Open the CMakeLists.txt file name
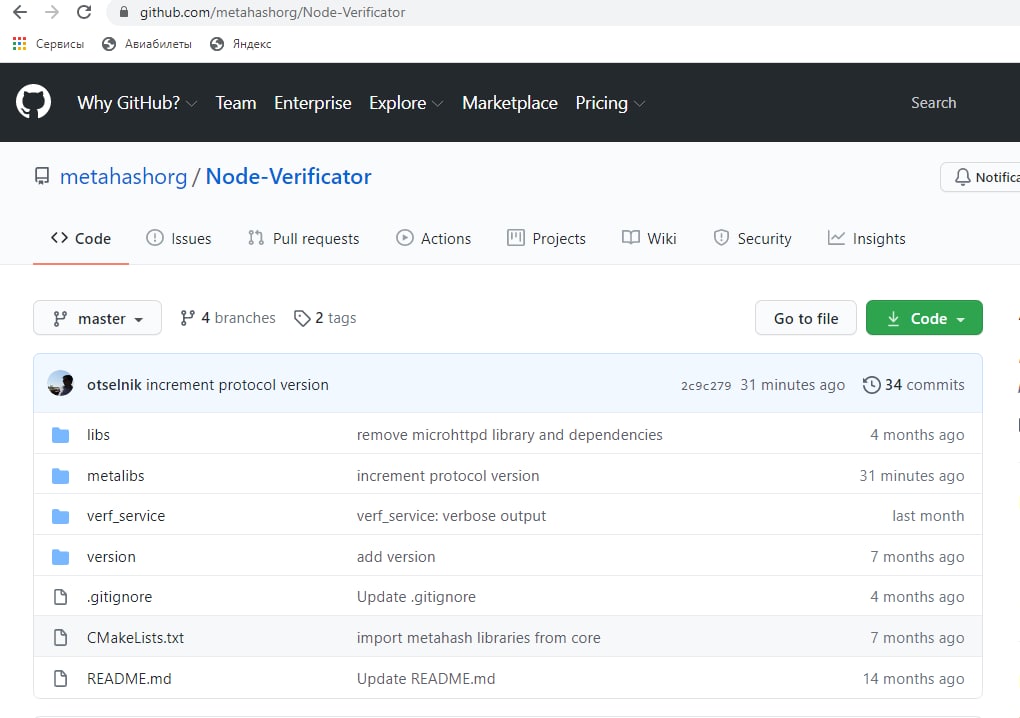 click(135, 638)
